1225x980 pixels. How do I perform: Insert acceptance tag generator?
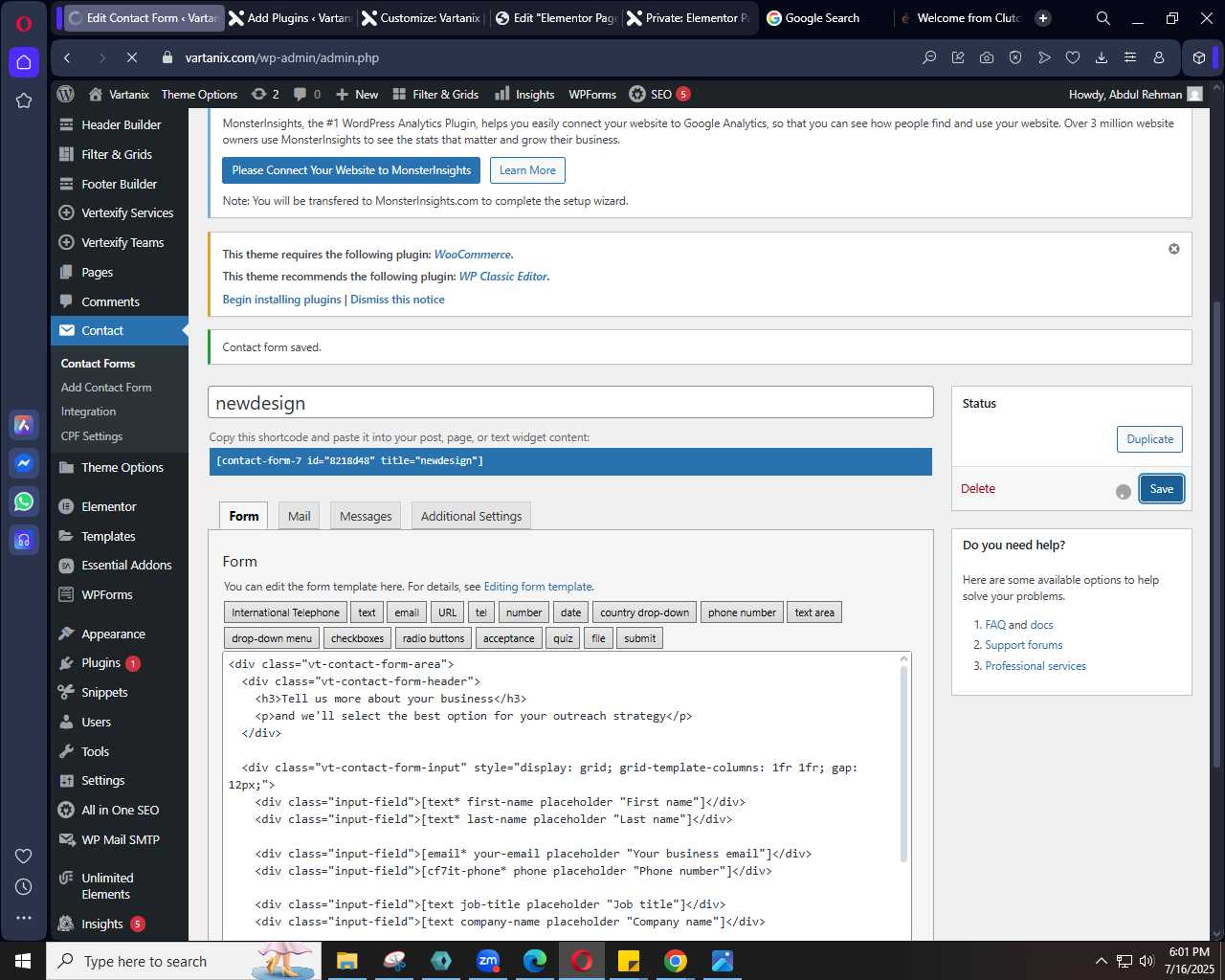point(508,638)
